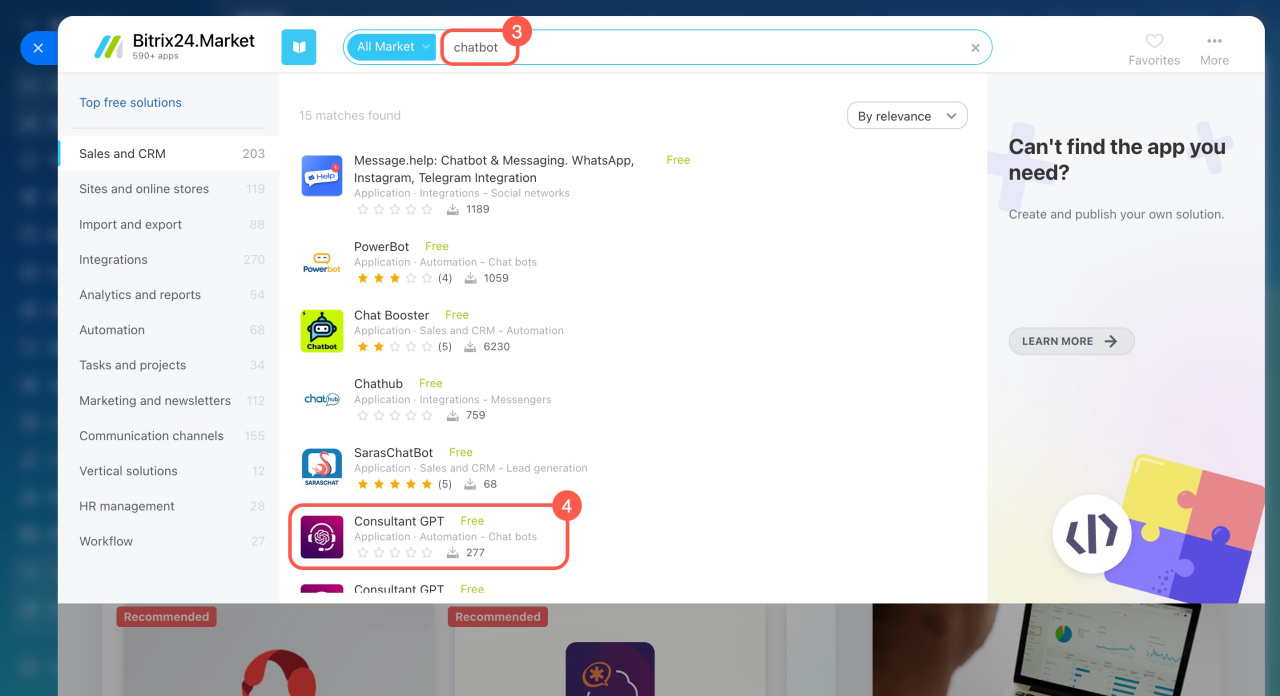Click Message.help download count 1189
The image size is (1280, 696).
point(468,209)
